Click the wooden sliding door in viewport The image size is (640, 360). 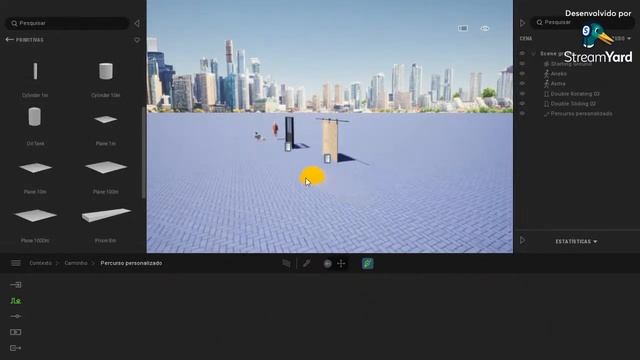331,139
